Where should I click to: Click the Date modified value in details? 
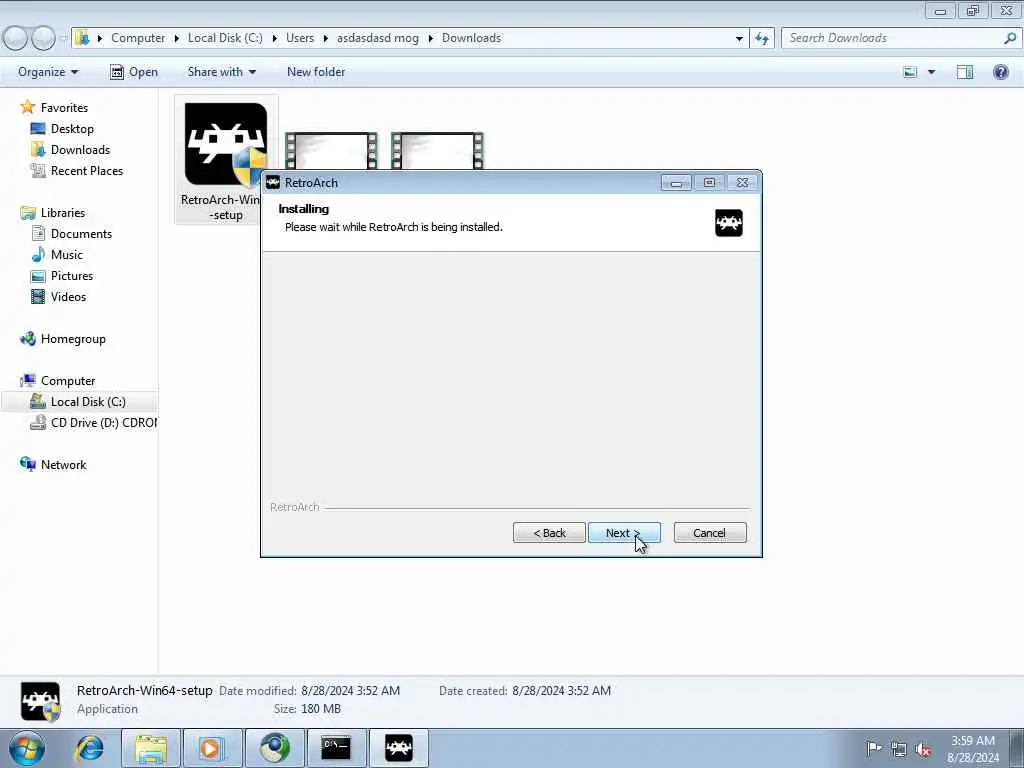click(350, 691)
